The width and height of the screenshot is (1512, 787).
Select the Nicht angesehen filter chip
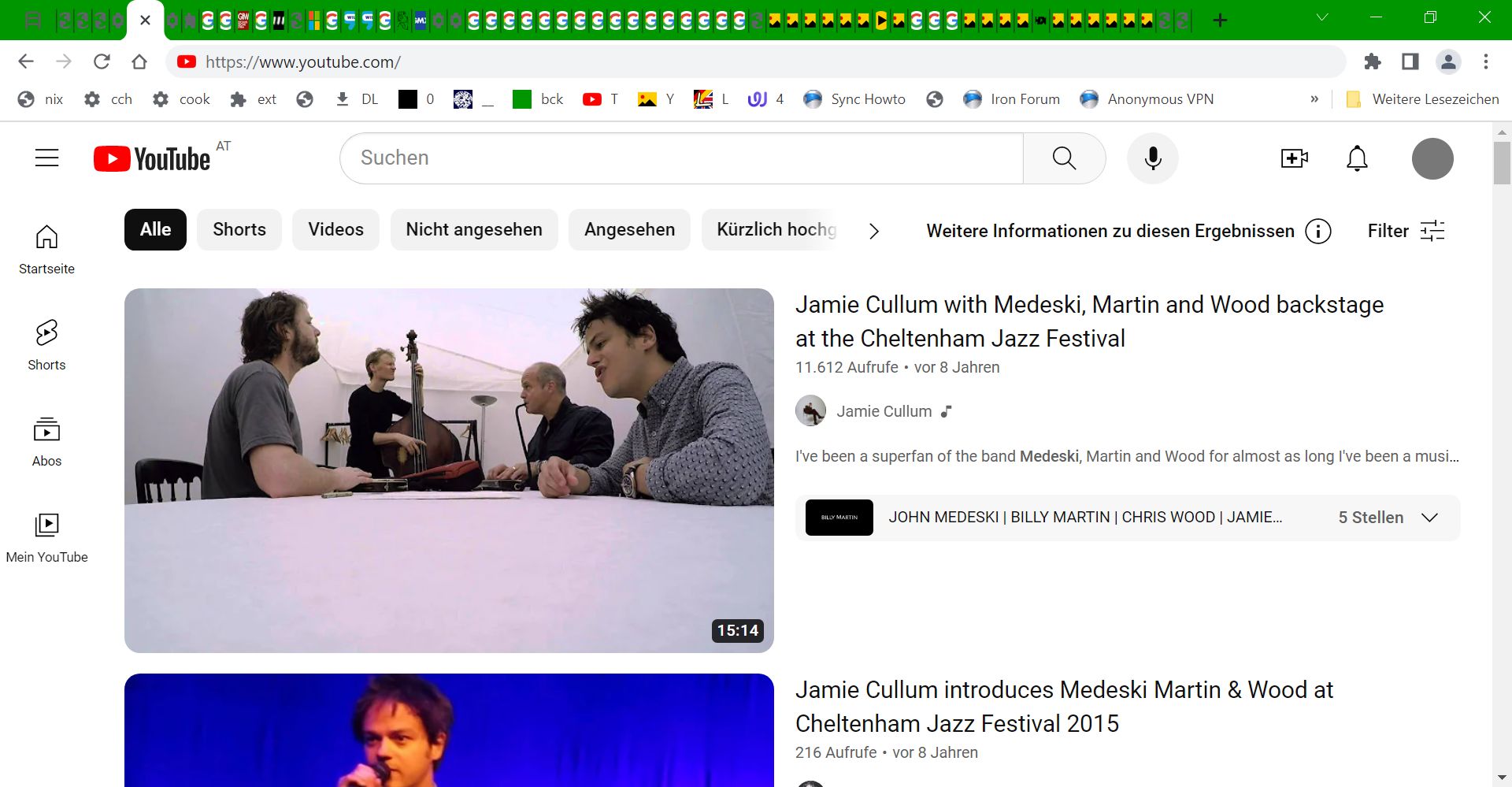pos(474,229)
